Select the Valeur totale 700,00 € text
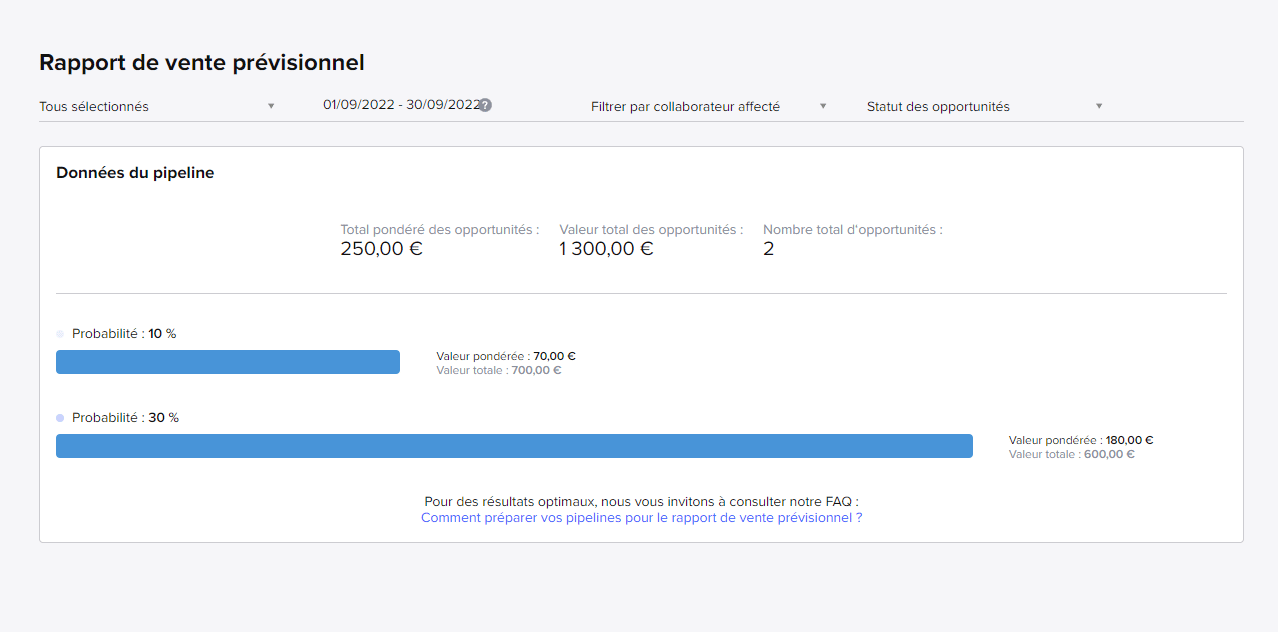Image resolution: width=1278 pixels, height=632 pixels. pos(499,370)
